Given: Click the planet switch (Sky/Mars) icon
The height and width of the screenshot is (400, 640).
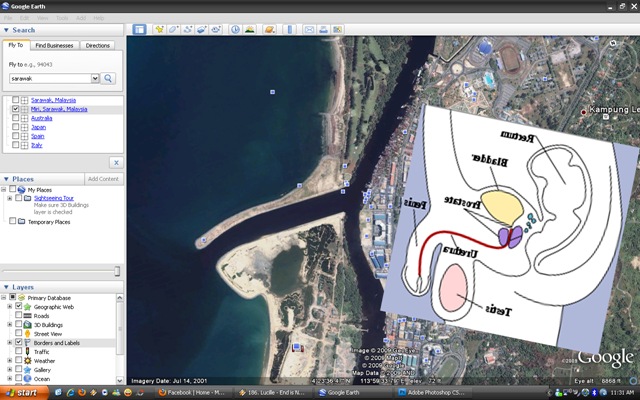Looking at the screenshot, I should pyautogui.click(x=269, y=29).
